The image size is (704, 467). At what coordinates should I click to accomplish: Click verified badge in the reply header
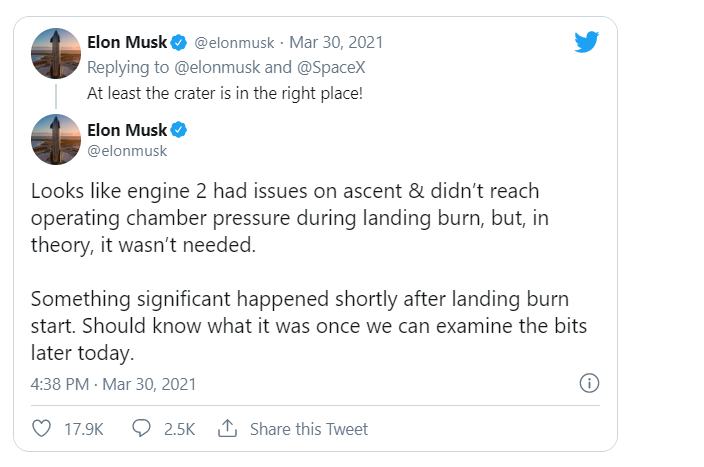coord(178,43)
